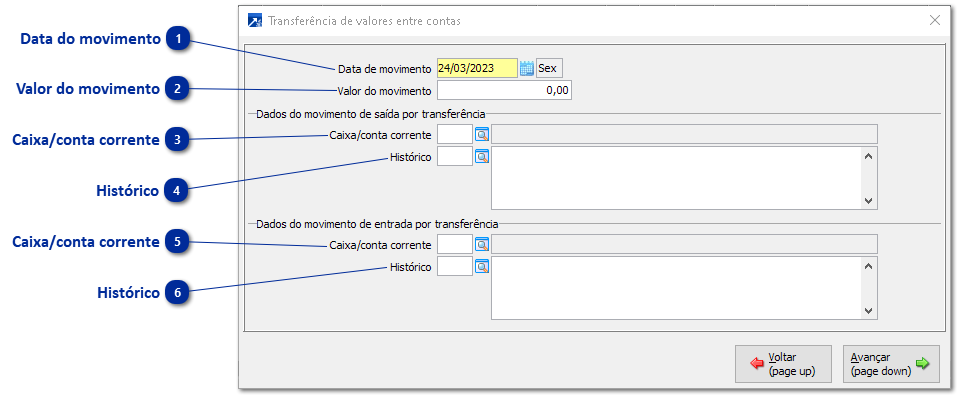Click the entrada Histórico code field
Screen dimensions: 974x405
[455, 266]
